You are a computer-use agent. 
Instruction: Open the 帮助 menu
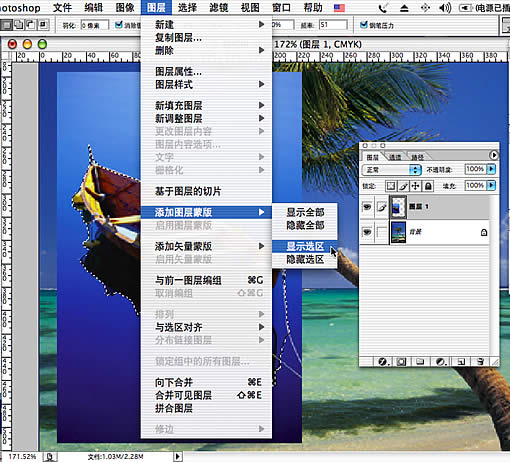[x=313, y=7]
